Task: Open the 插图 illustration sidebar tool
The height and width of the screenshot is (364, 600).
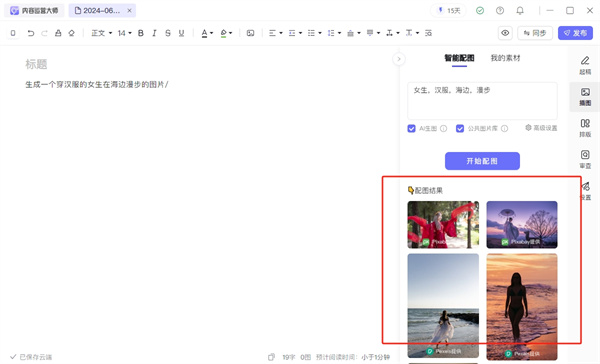Action: coord(585,97)
